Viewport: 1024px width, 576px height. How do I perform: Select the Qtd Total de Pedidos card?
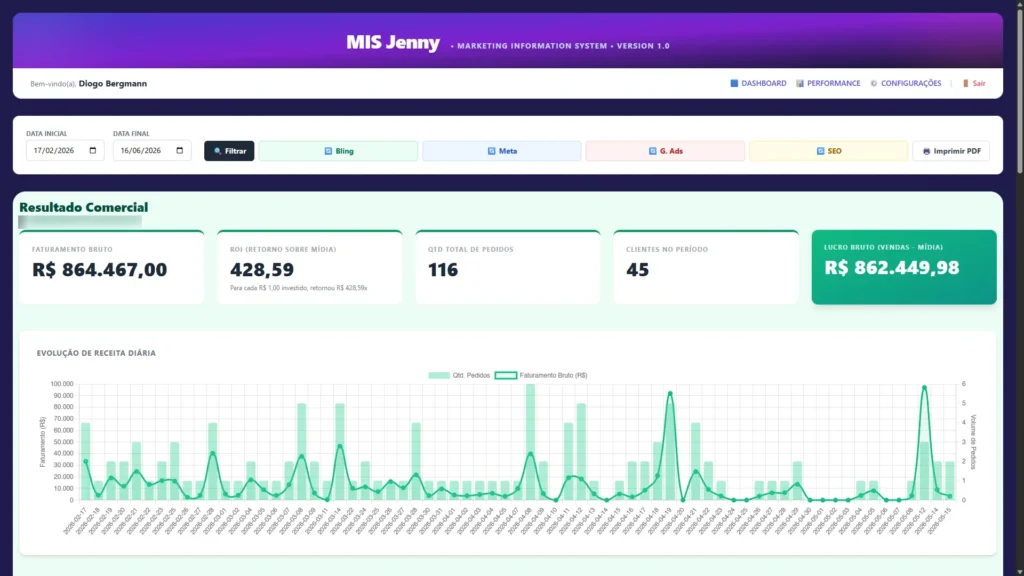[507, 267]
